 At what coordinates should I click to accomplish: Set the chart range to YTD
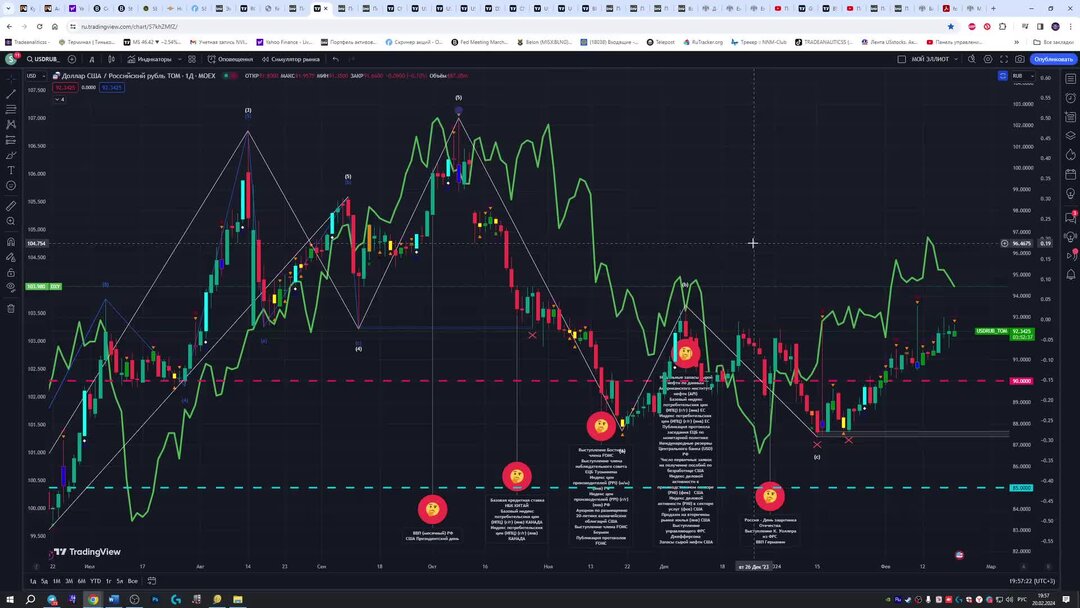point(95,581)
